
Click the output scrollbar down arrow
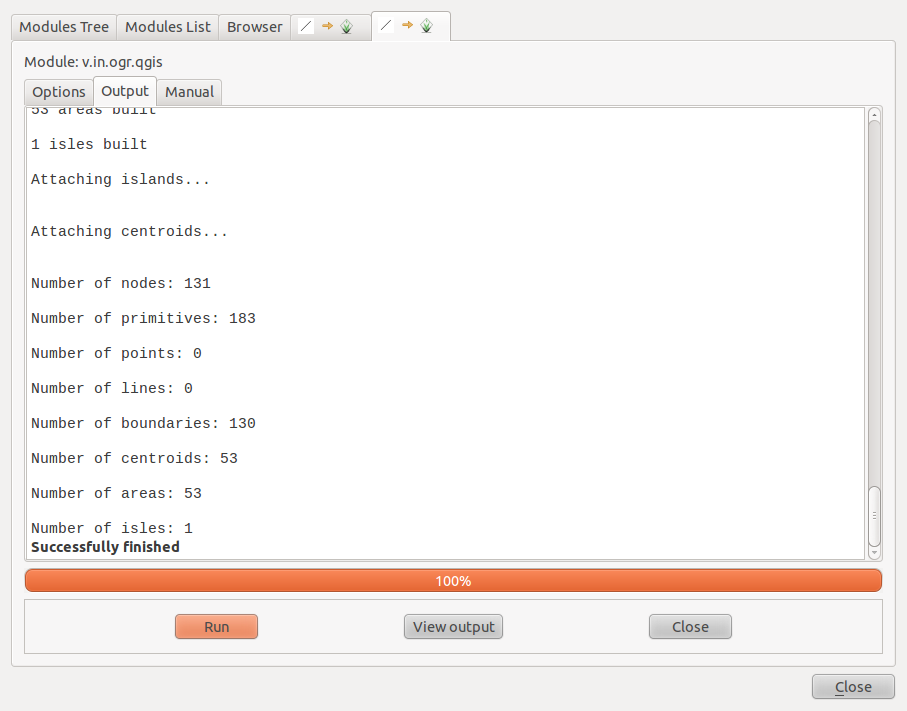(875, 552)
